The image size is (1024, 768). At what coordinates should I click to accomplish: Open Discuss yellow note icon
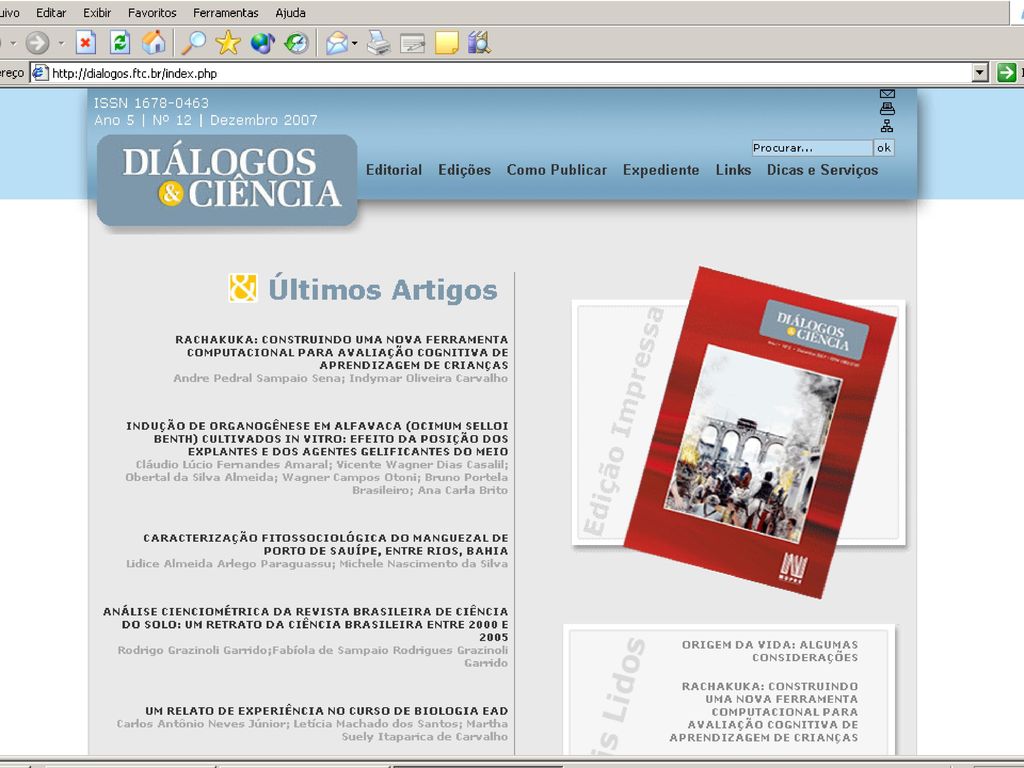[447, 43]
